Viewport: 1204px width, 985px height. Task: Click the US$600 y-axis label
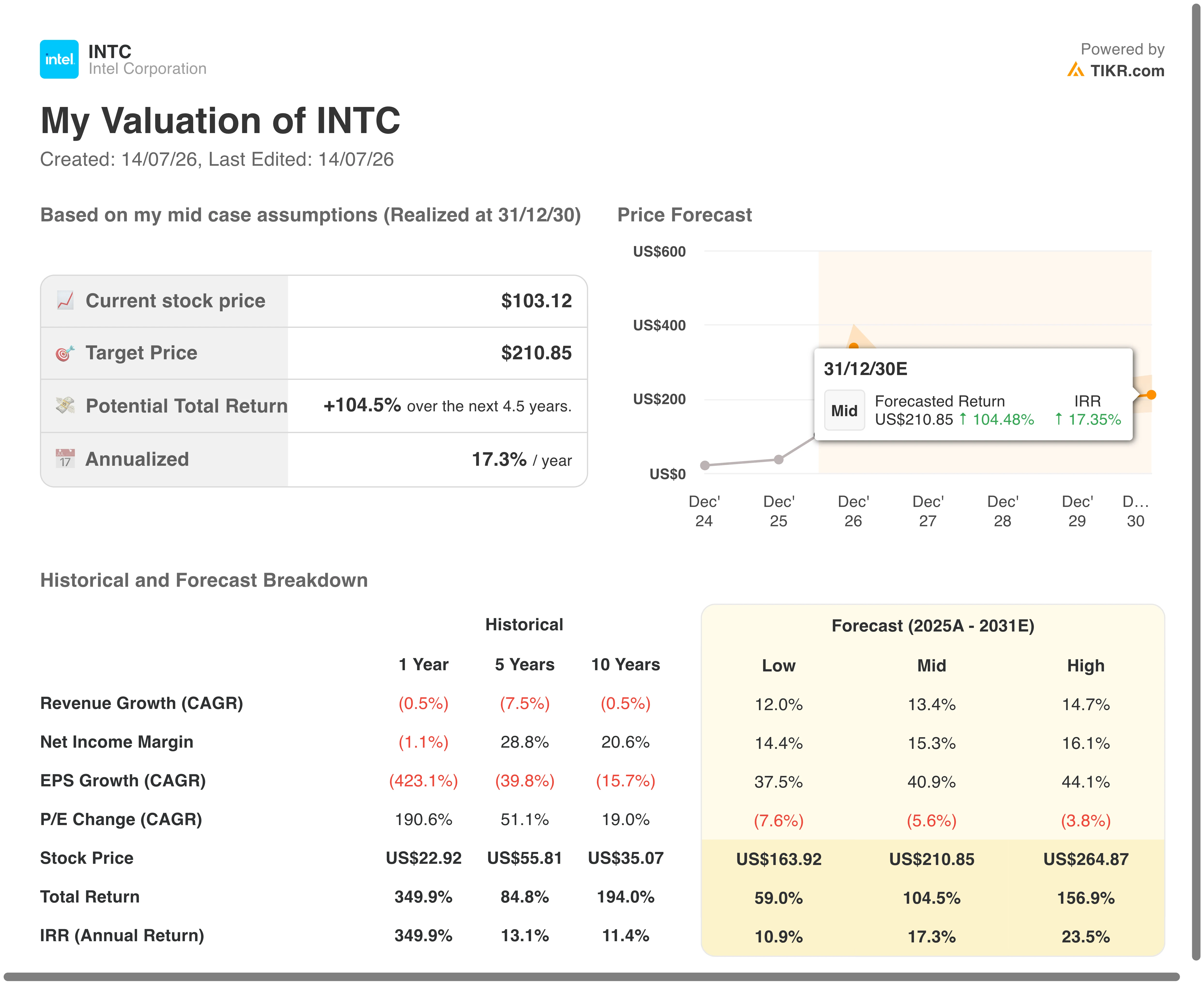[660, 251]
